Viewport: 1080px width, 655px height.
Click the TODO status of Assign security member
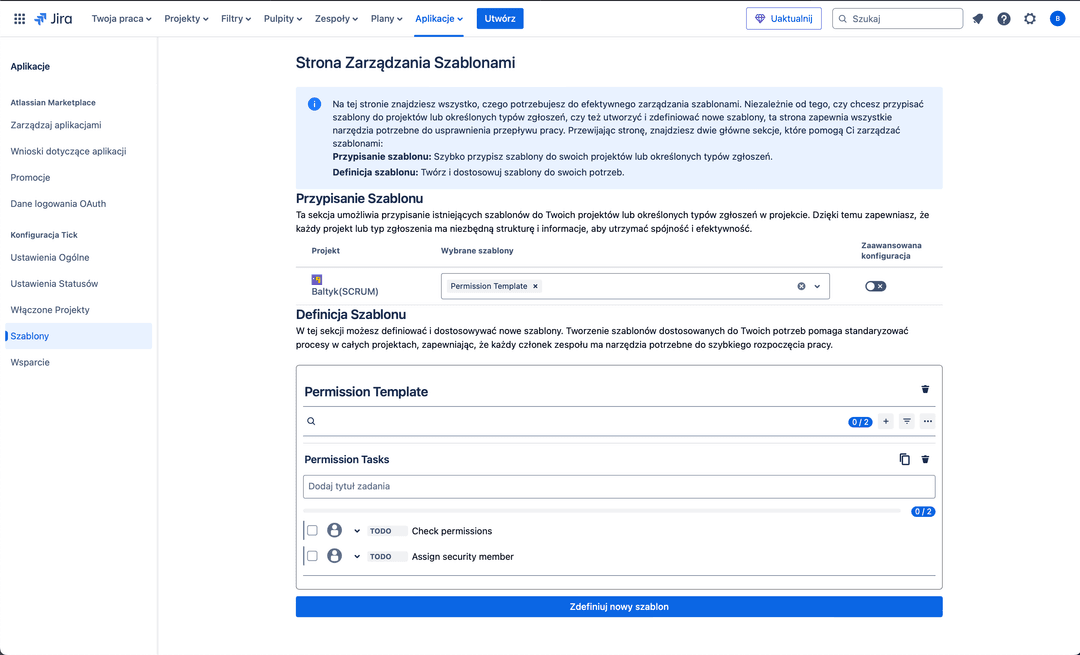[x=387, y=557]
